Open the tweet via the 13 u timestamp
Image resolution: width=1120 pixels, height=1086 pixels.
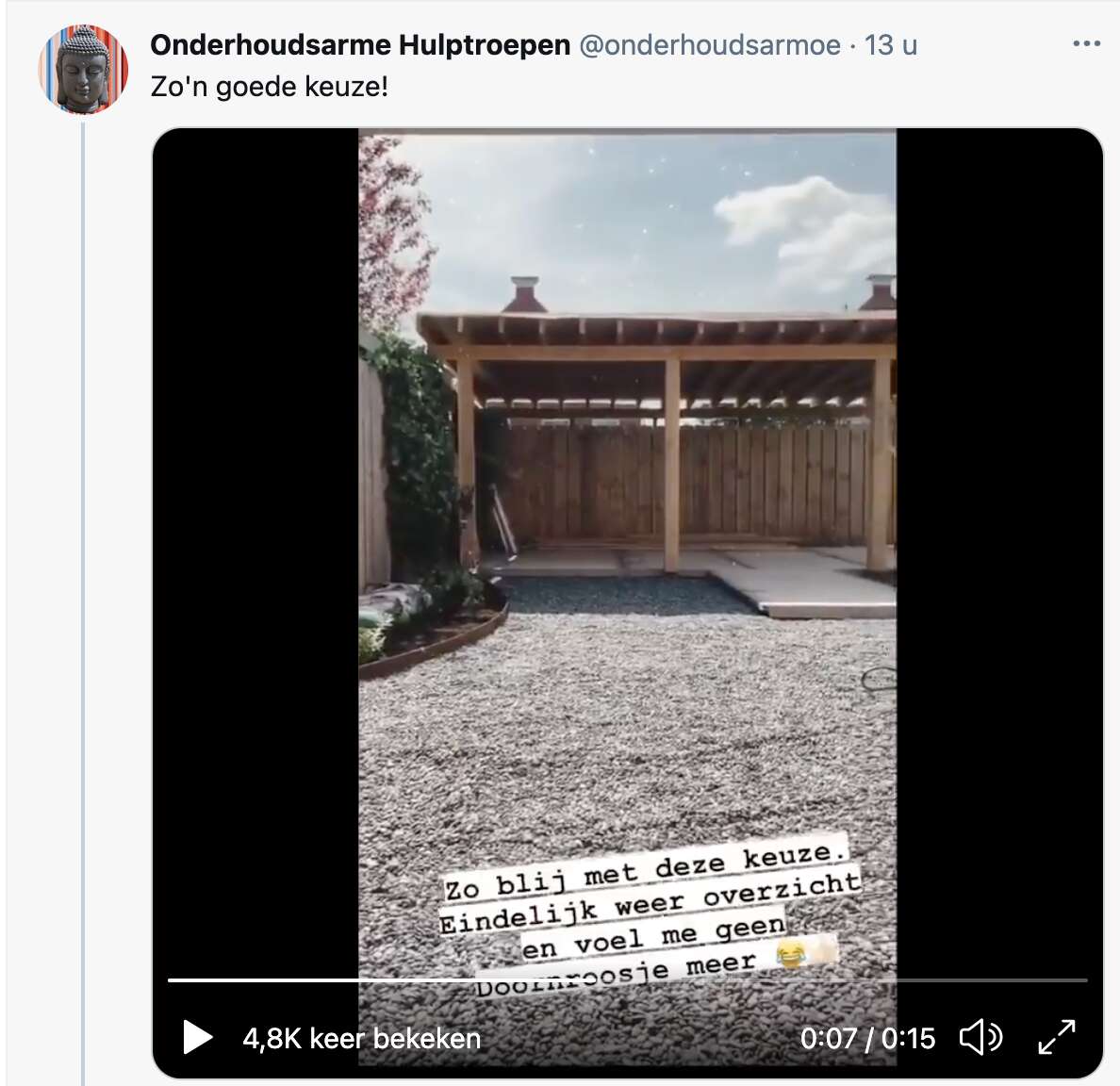pos(891,45)
